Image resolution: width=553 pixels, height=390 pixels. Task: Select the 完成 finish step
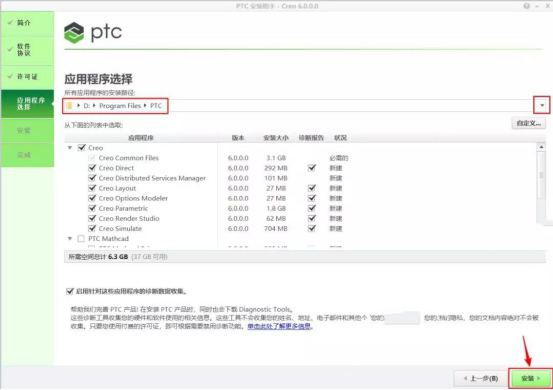tap(28, 155)
